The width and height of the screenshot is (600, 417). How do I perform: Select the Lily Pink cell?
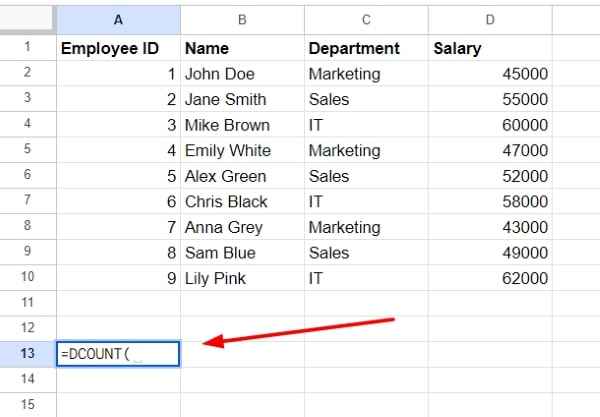242,278
